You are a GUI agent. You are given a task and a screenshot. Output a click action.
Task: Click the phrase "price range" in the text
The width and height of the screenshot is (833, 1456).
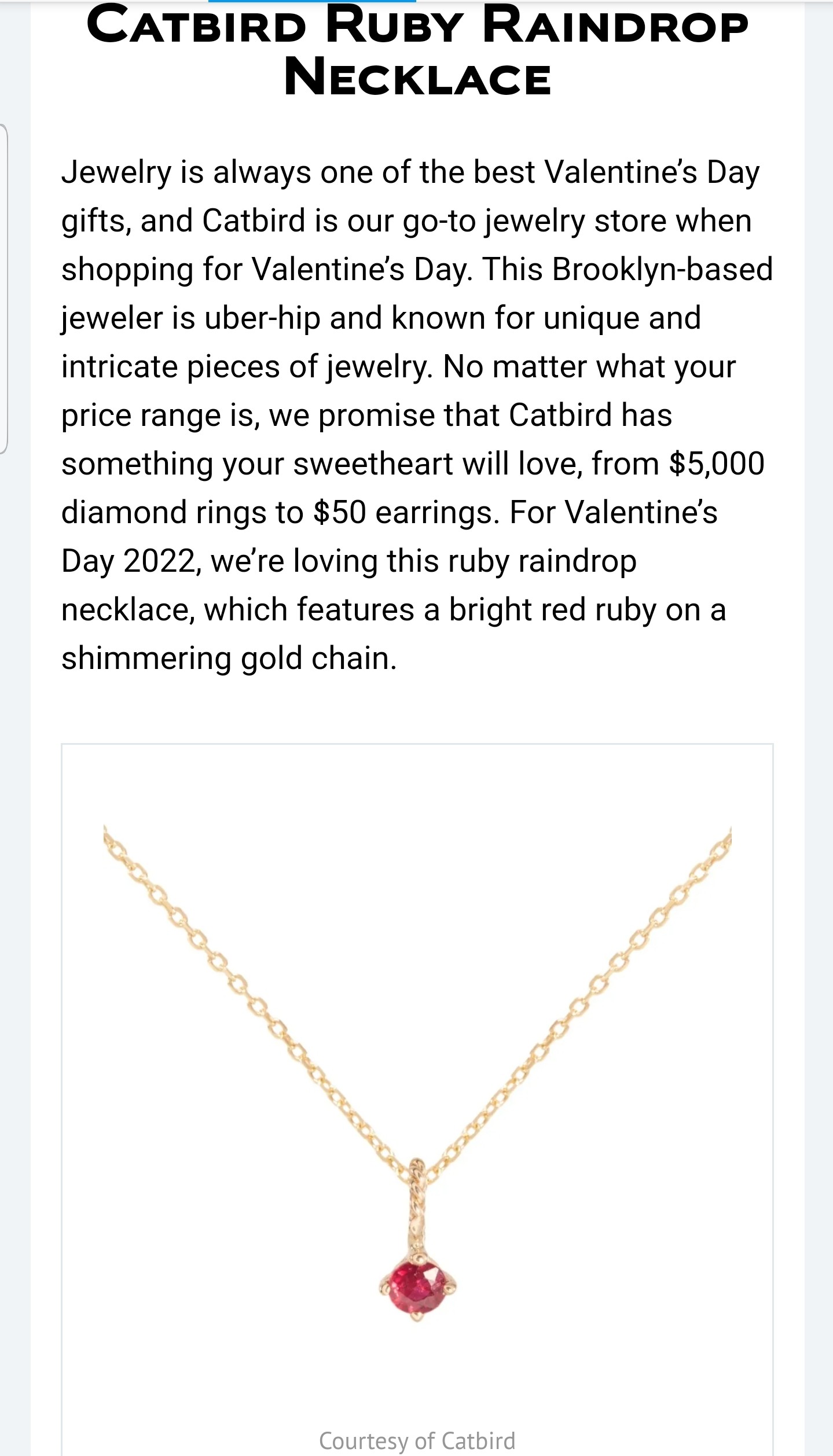click(141, 416)
